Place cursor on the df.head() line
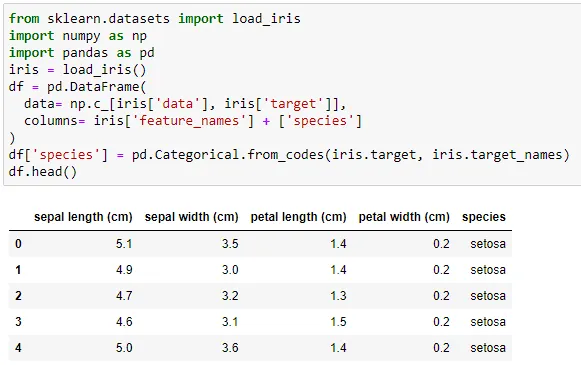The height and width of the screenshot is (365, 581). pos(43,172)
